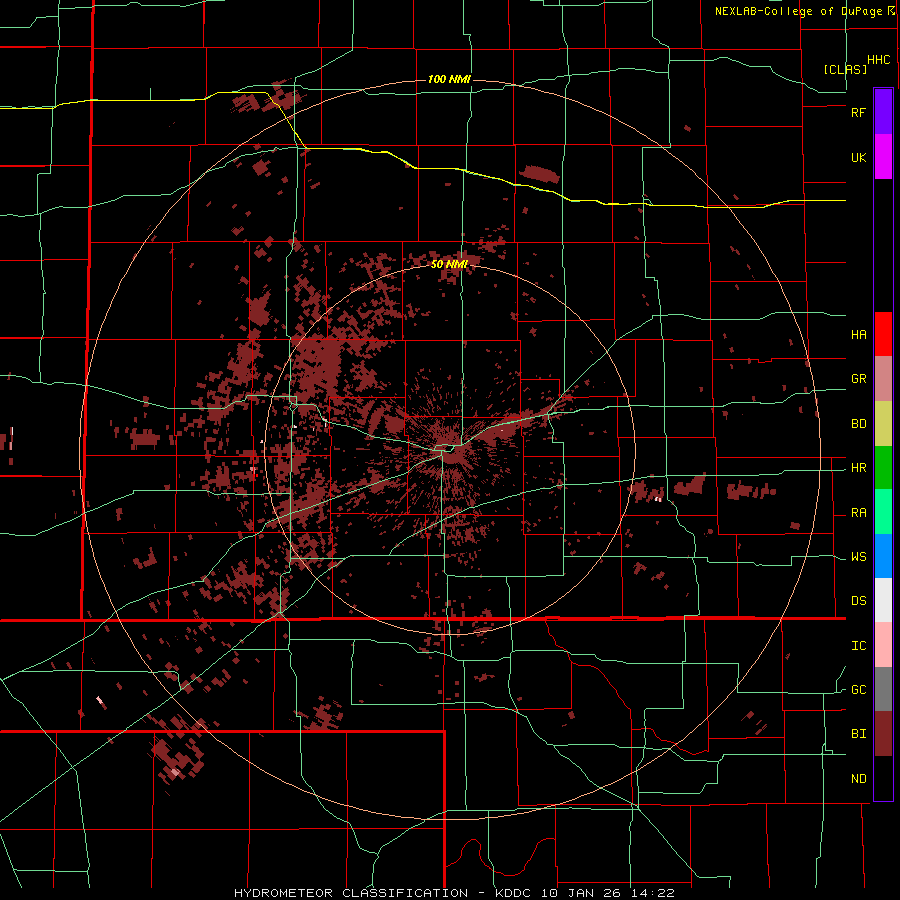
Task: Click the HR green legend swatch
Action: click(883, 468)
